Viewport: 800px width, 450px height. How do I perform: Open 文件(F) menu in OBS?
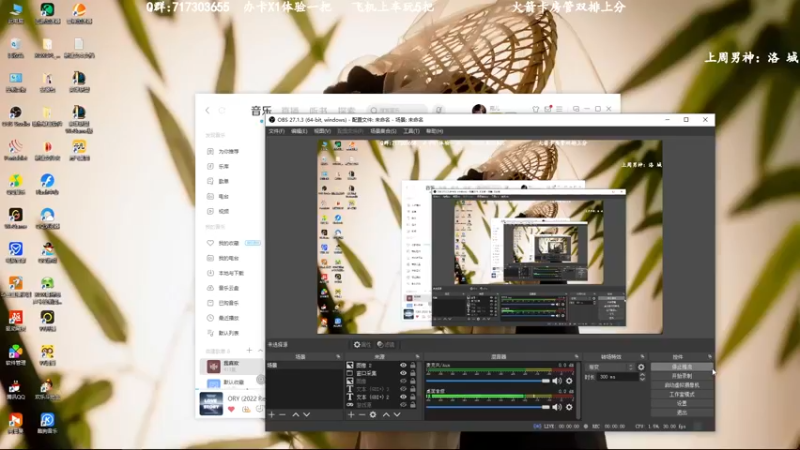(277, 131)
